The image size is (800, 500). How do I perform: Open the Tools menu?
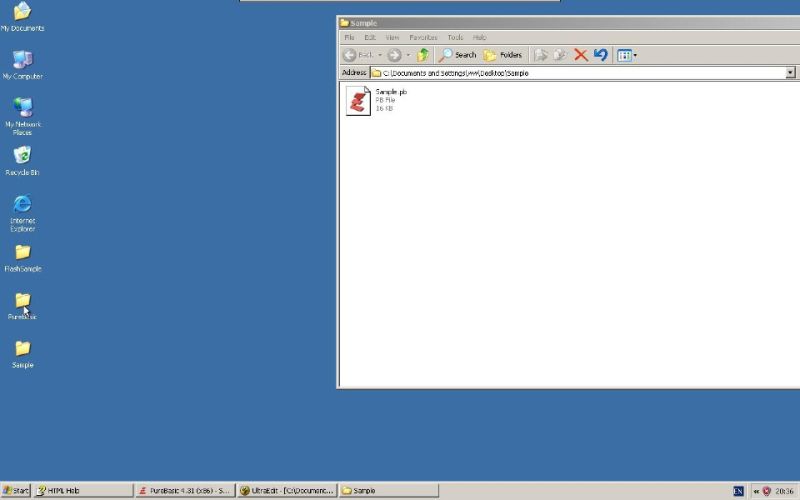pos(455,38)
